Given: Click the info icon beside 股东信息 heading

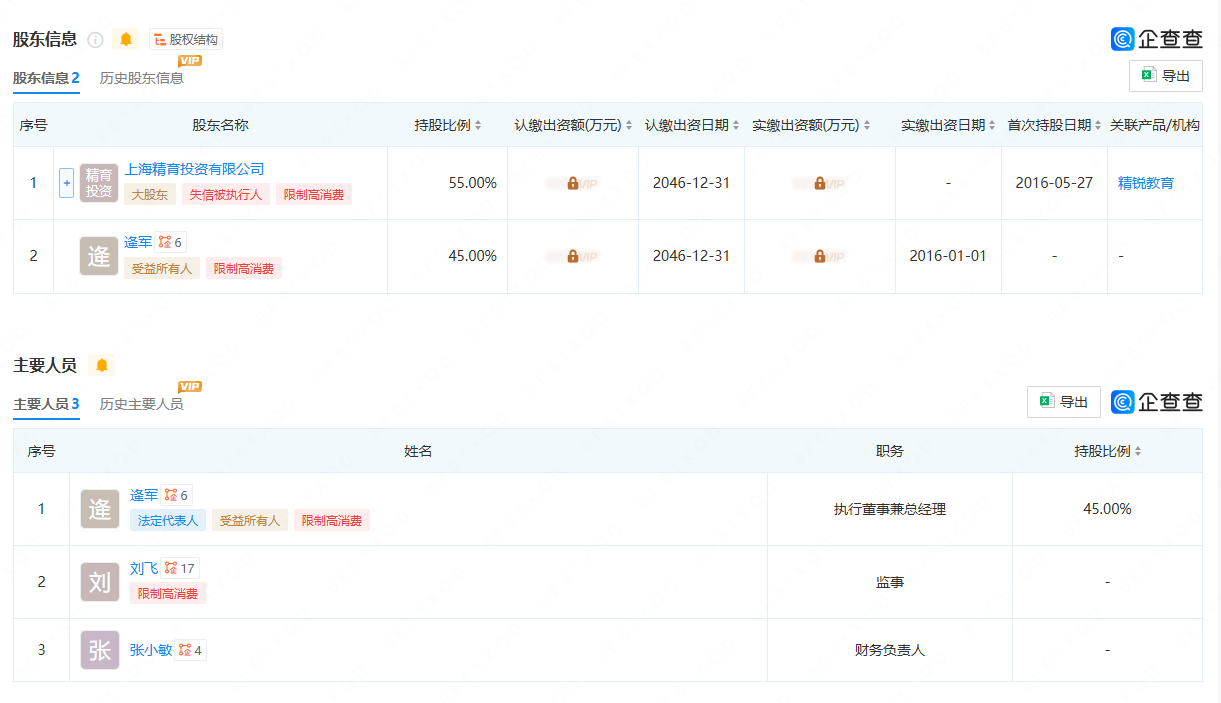Looking at the screenshot, I should click(95, 39).
